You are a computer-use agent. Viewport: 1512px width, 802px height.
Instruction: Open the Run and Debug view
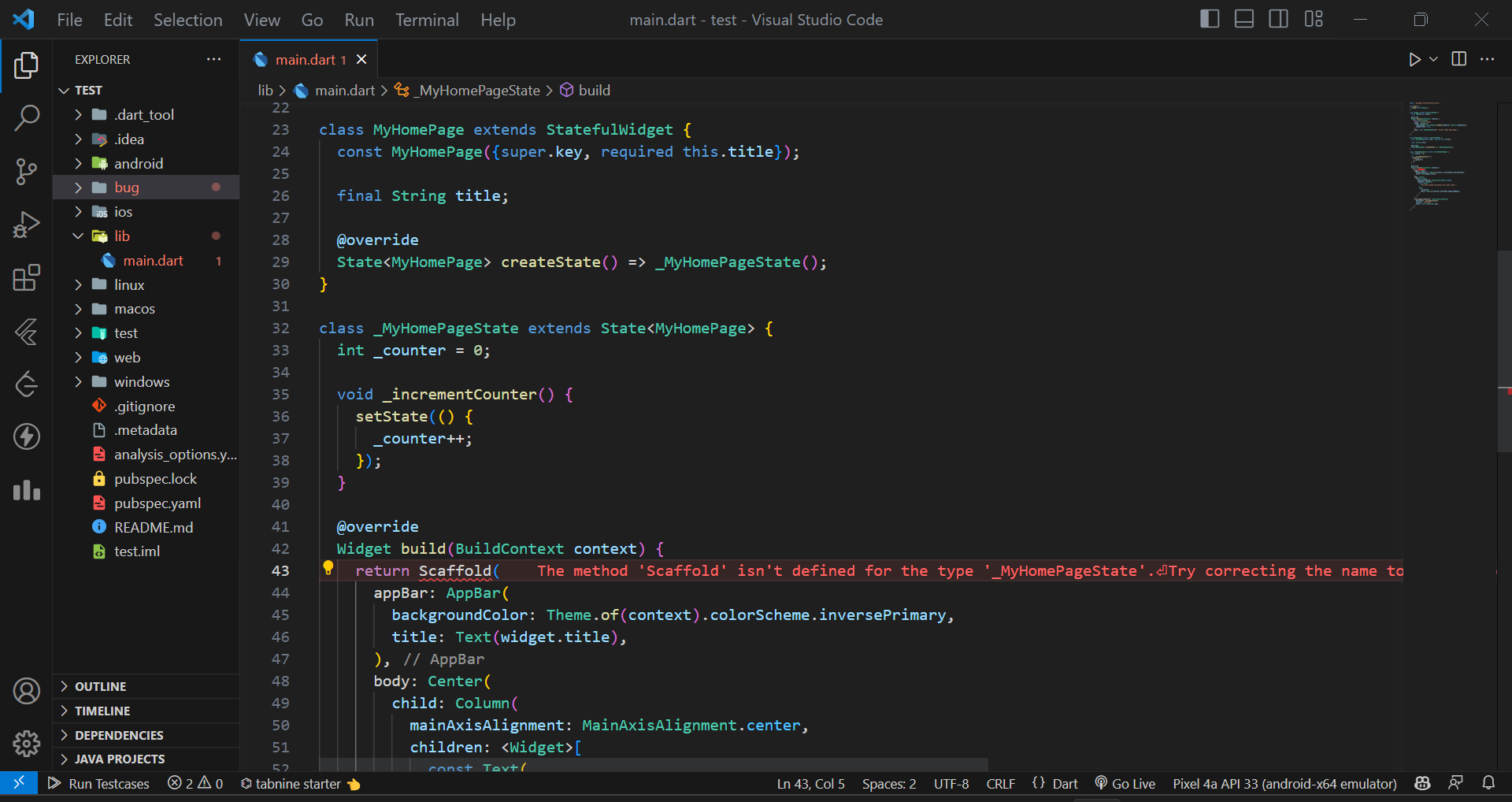coord(26,225)
